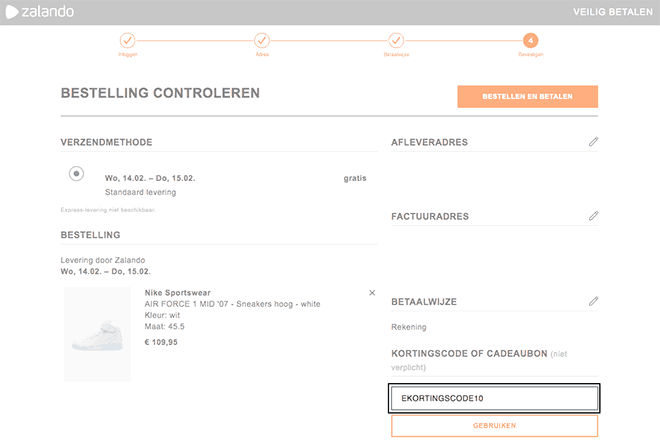660x441 pixels.
Task: Click Bestellen en betalen button
Action: [527, 96]
